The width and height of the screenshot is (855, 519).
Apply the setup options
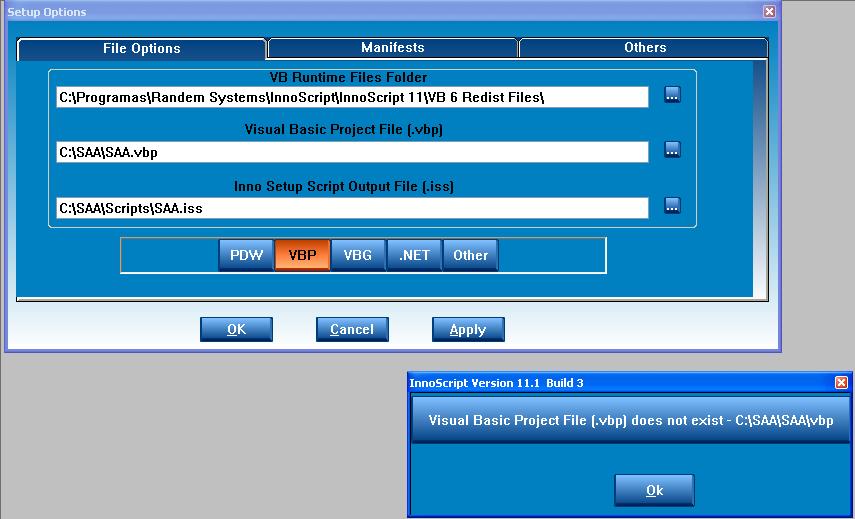pyautogui.click(x=468, y=330)
